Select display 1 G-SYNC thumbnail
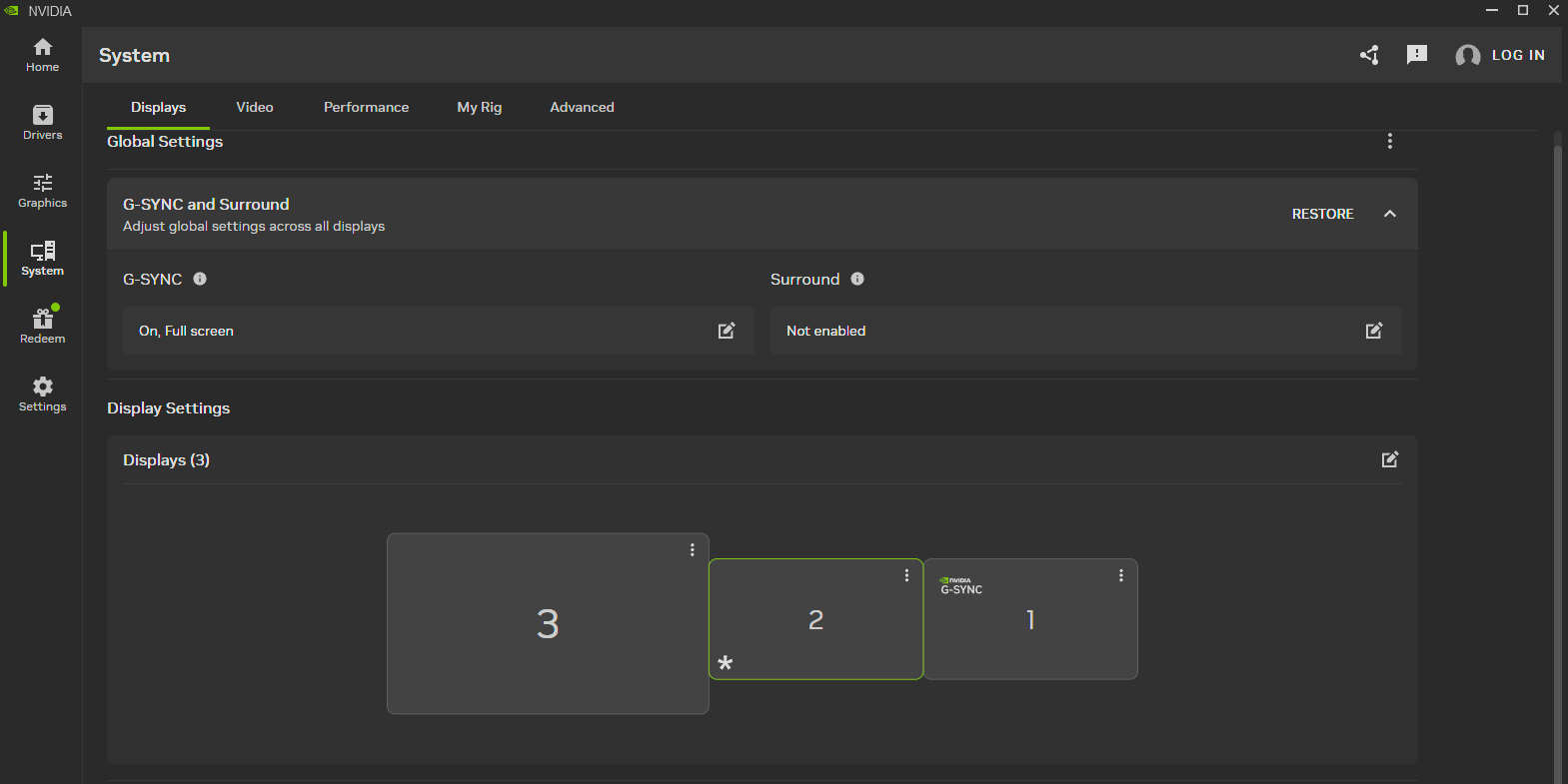Screen dimensions: 1568x784 tap(1030, 619)
